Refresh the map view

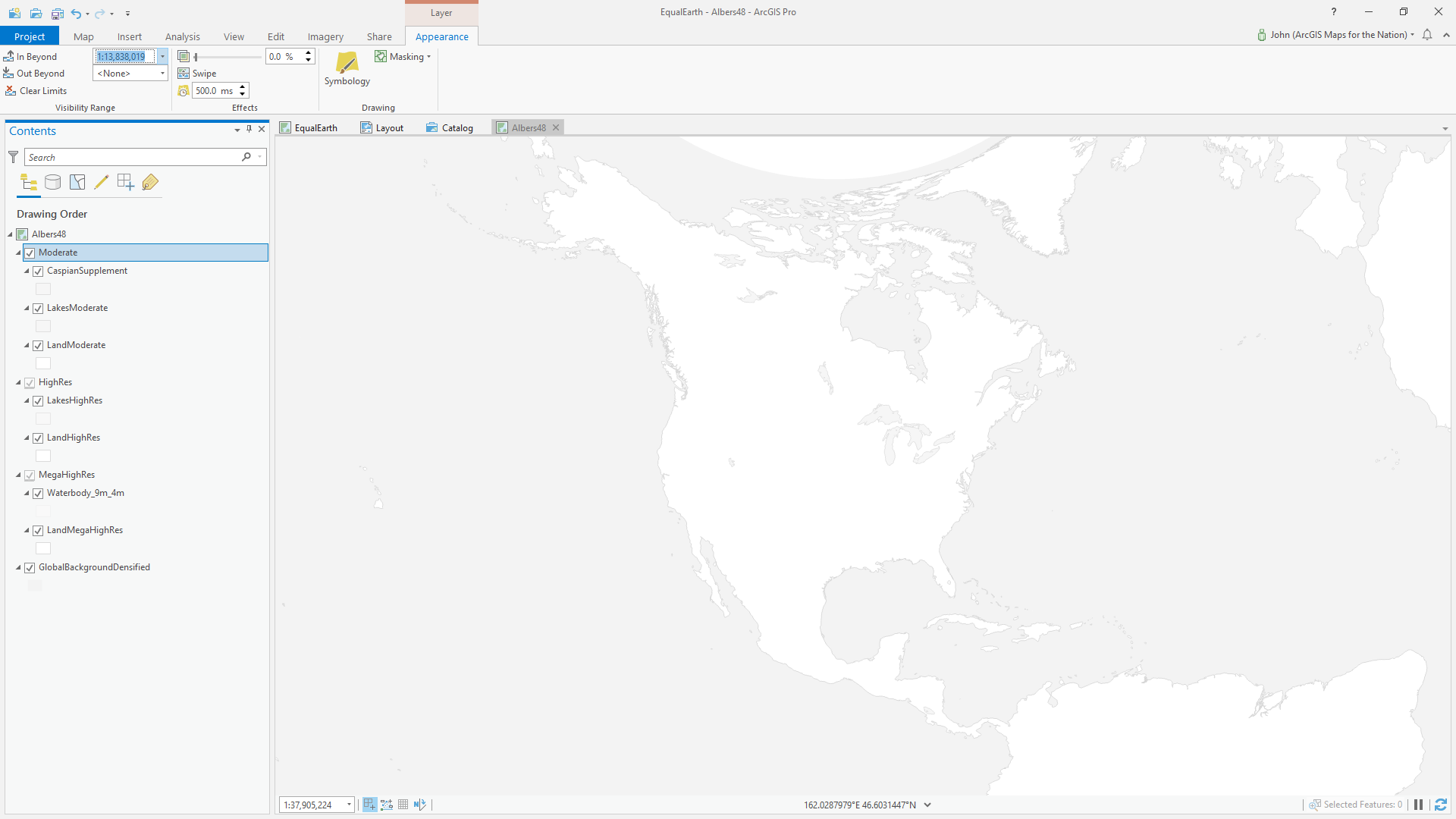(1441, 805)
